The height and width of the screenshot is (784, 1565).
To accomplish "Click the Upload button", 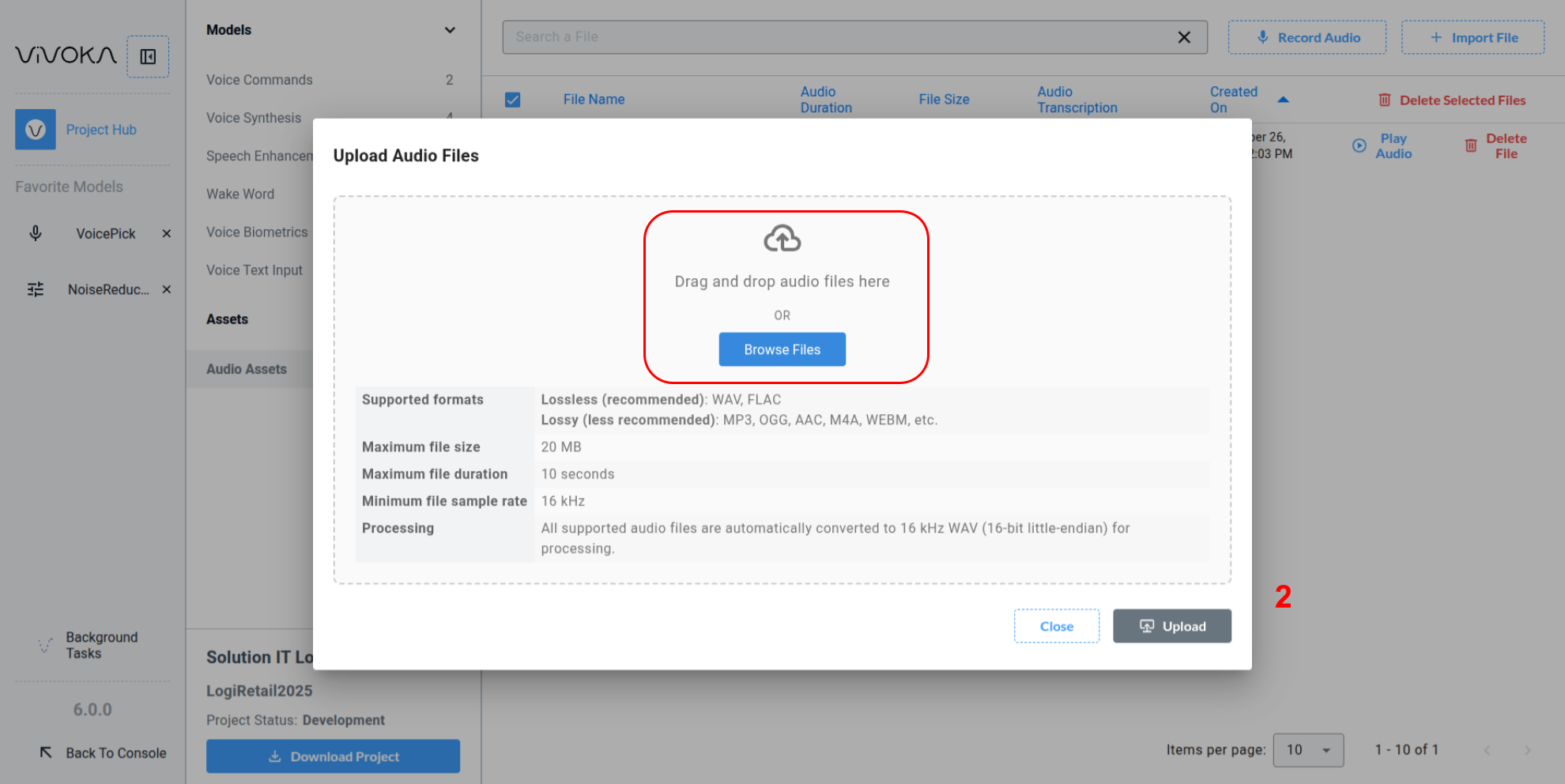I will (1171, 626).
